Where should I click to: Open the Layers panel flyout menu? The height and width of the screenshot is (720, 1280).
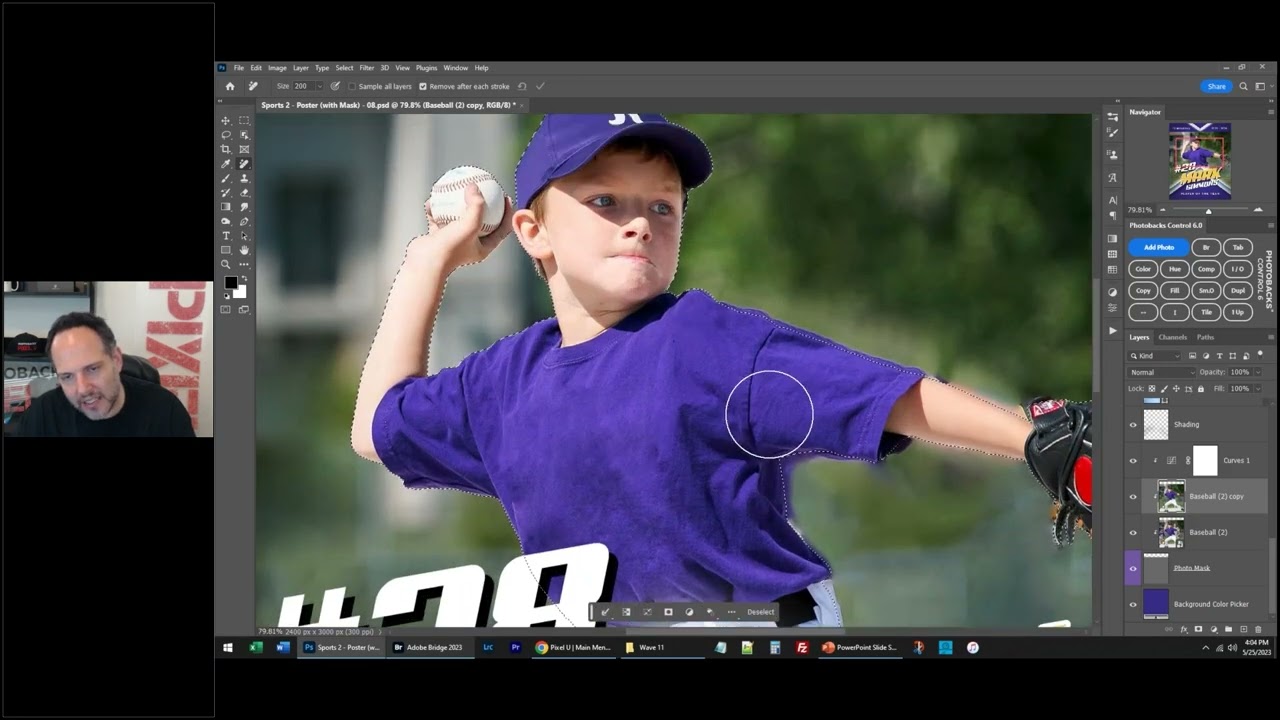pos(1271,337)
